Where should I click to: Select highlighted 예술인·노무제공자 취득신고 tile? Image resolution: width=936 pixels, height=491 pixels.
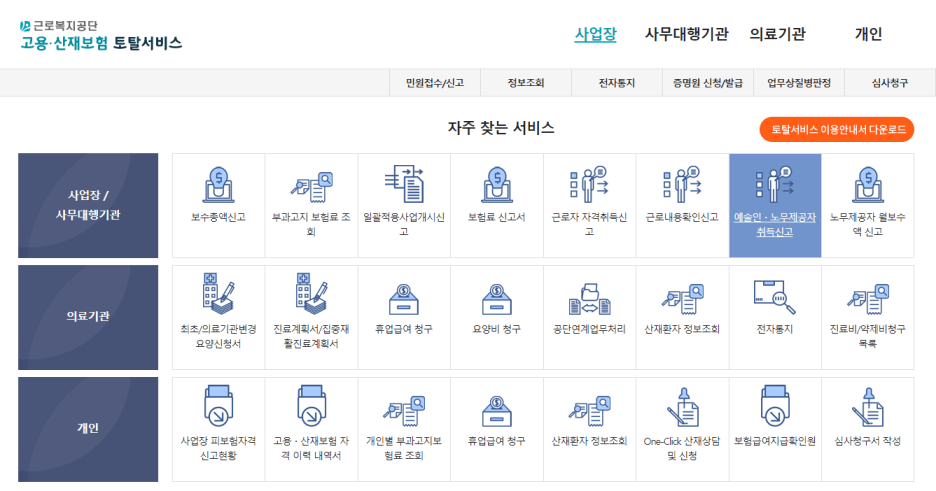coord(775,205)
